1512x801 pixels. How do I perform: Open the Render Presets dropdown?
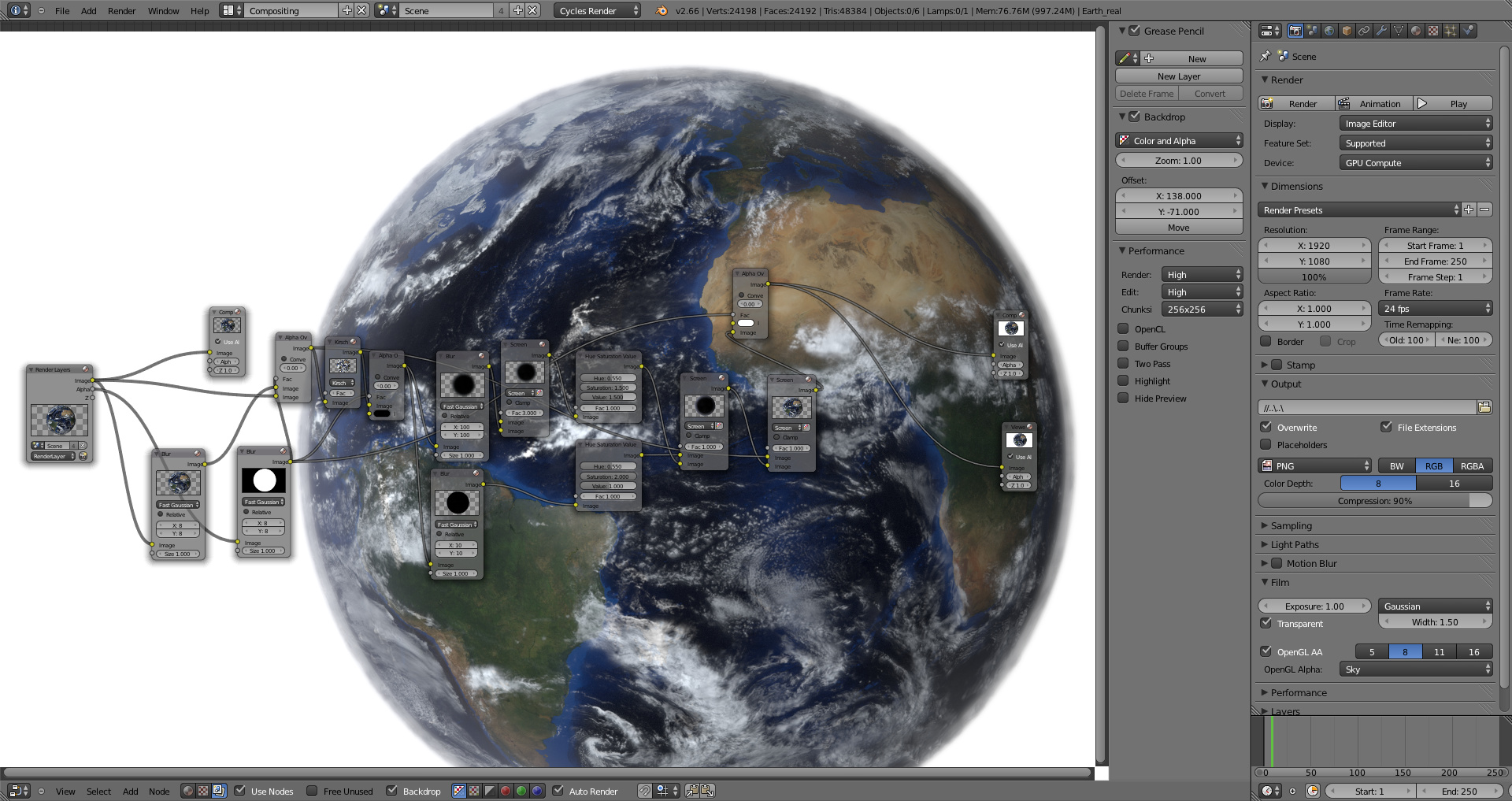(x=1359, y=210)
